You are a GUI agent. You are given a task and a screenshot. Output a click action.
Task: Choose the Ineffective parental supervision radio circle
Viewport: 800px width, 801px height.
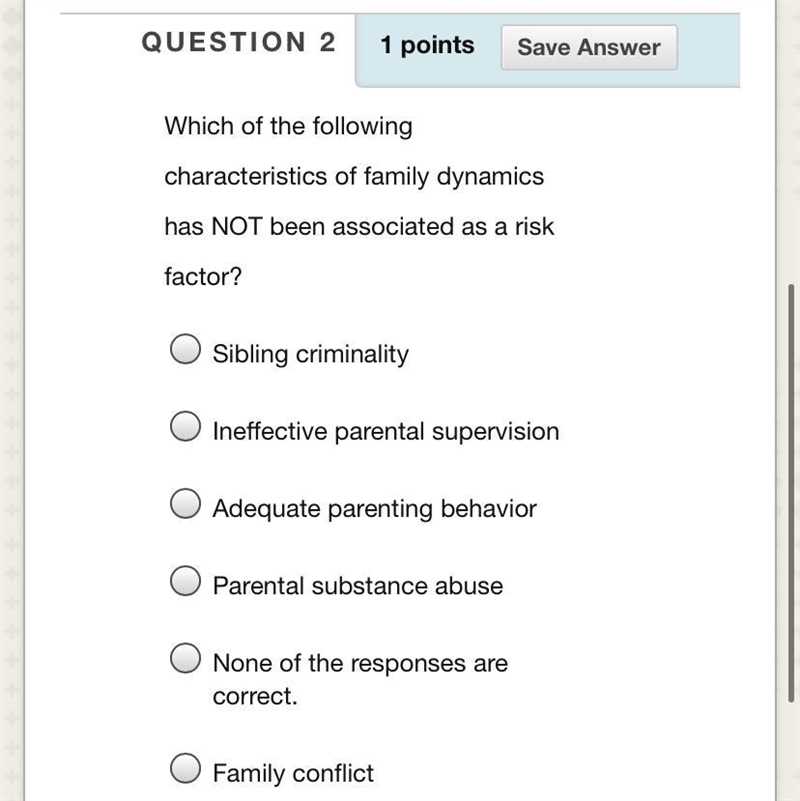[x=185, y=426]
